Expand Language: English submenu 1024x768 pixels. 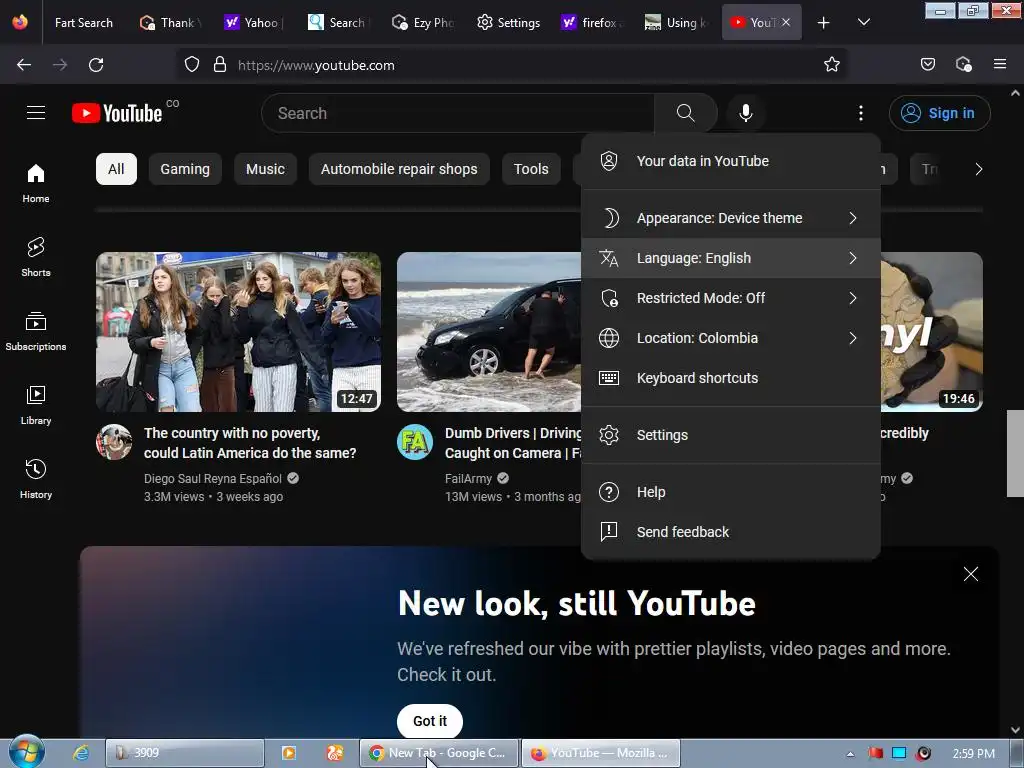(x=730, y=258)
